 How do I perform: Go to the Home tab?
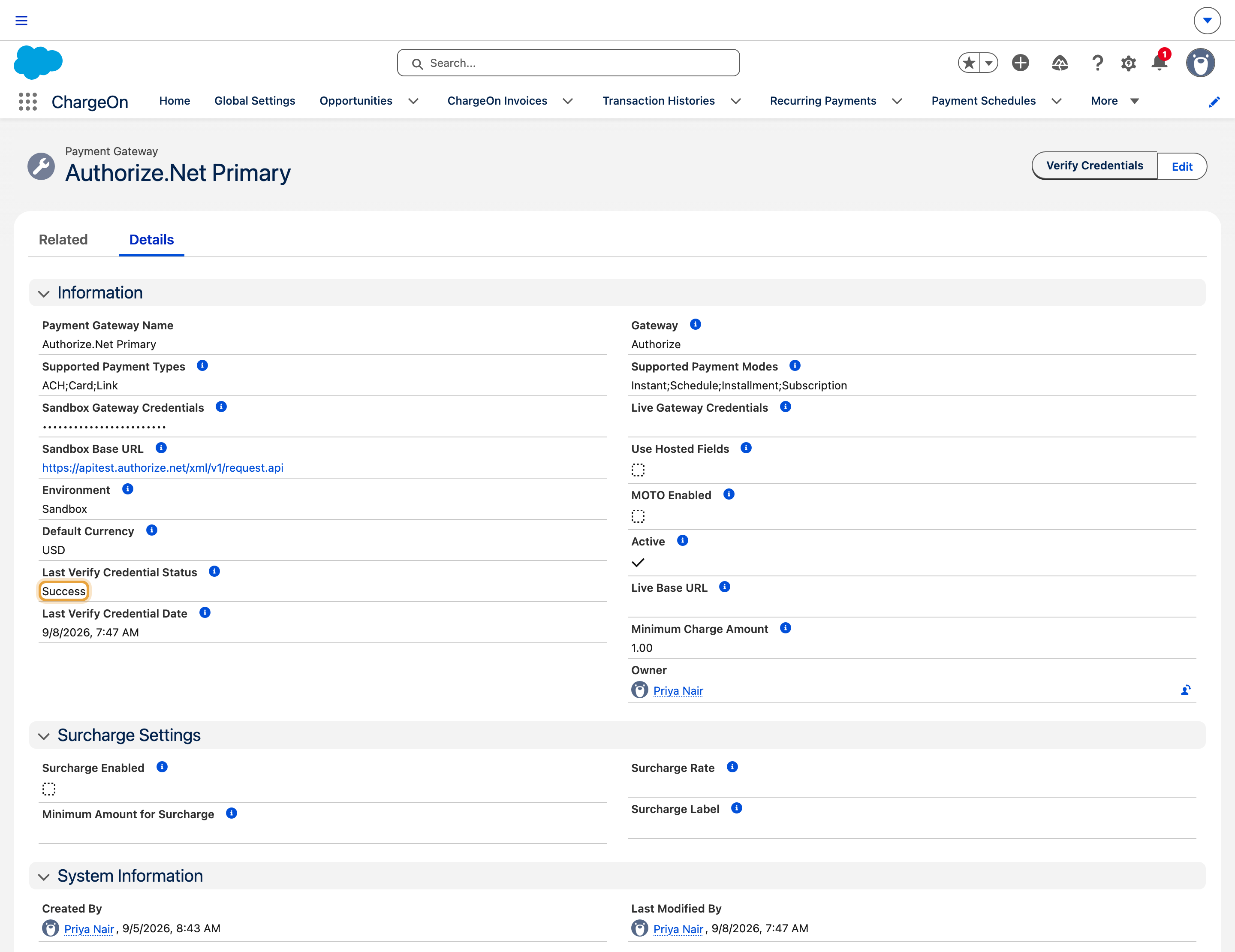(x=175, y=101)
